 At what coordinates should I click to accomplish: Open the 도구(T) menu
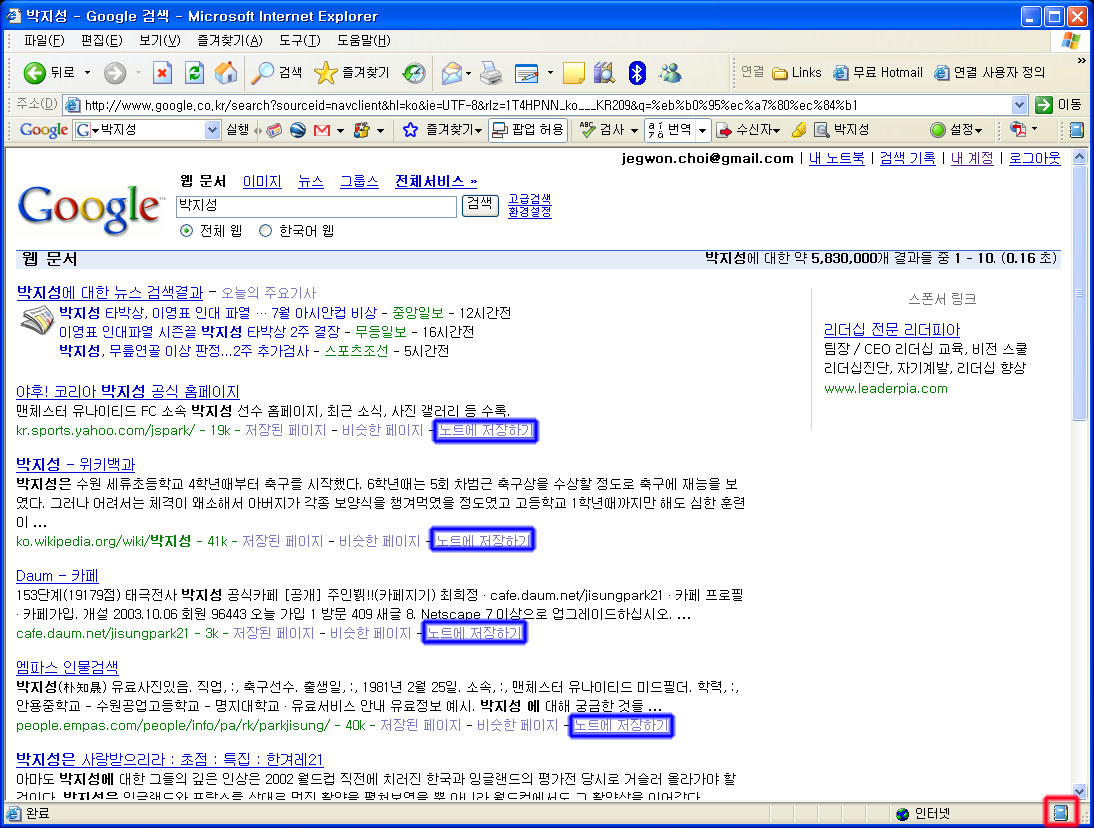click(x=299, y=40)
